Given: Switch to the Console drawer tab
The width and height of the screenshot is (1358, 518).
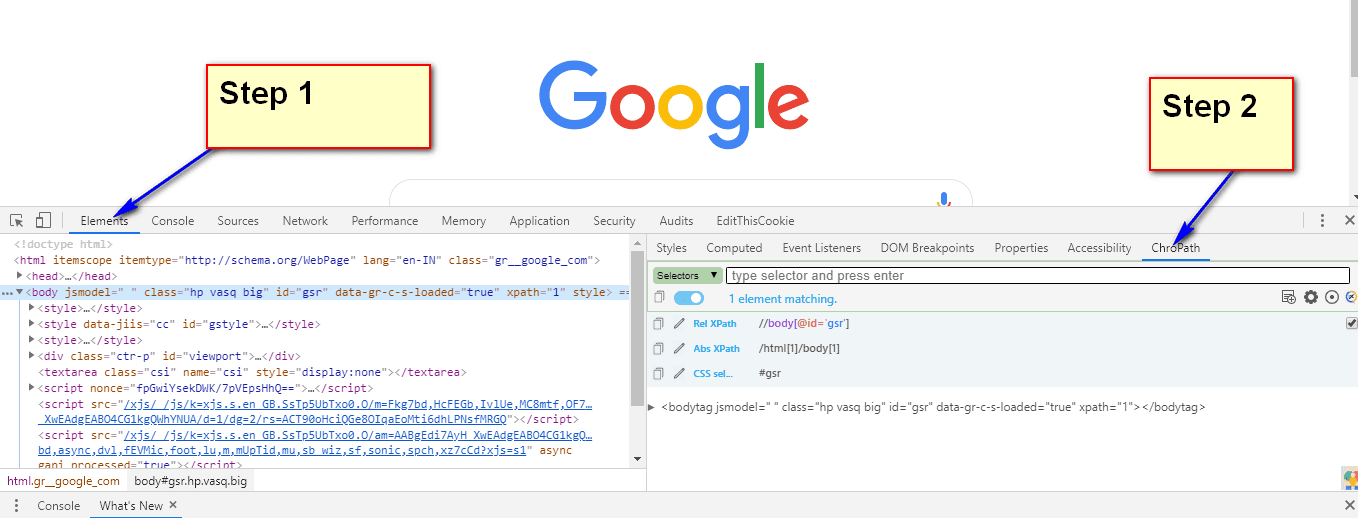Looking at the screenshot, I should (x=59, y=505).
